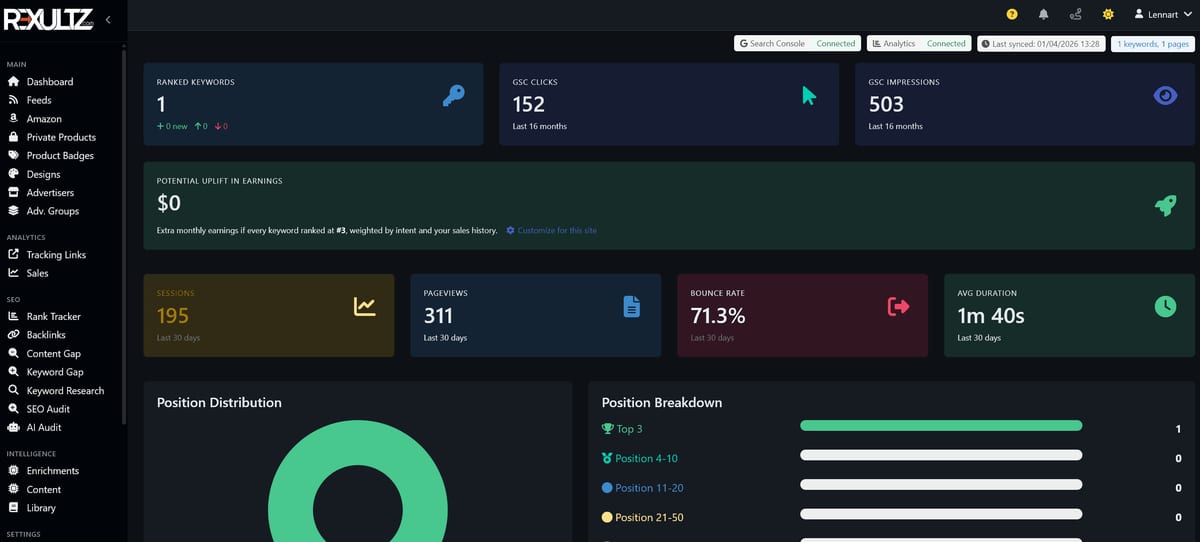The width and height of the screenshot is (1200, 542).
Task: Open Customize for this site link
Action: (552, 231)
